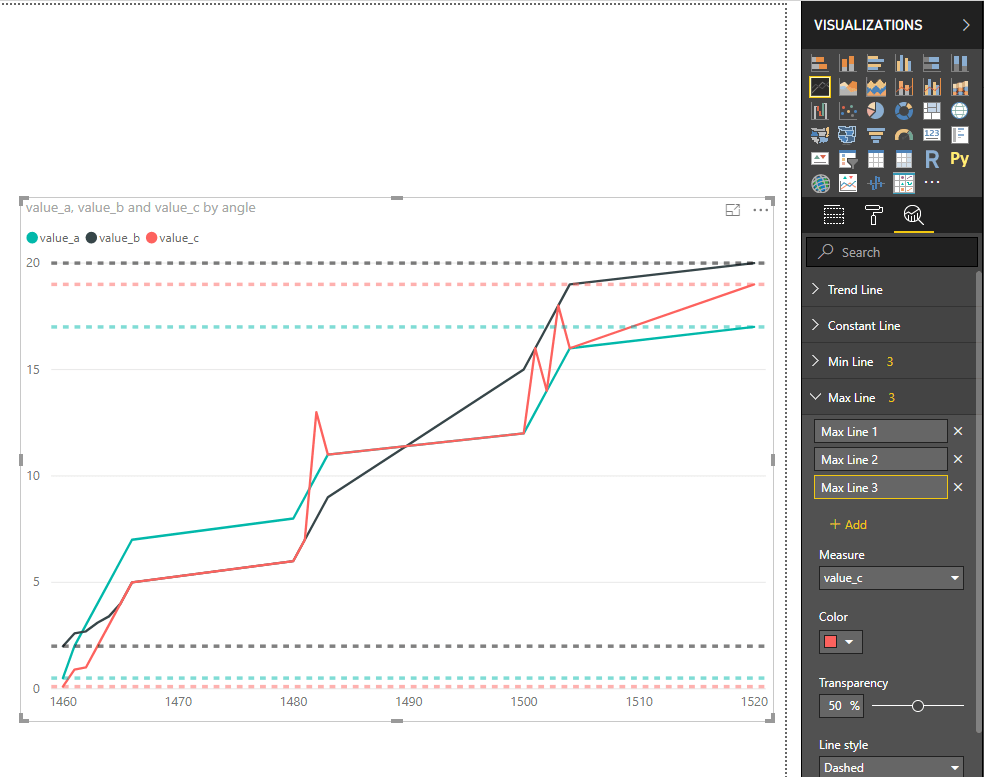984x777 pixels.
Task: Choose the gauge visualization icon
Action: point(904,135)
